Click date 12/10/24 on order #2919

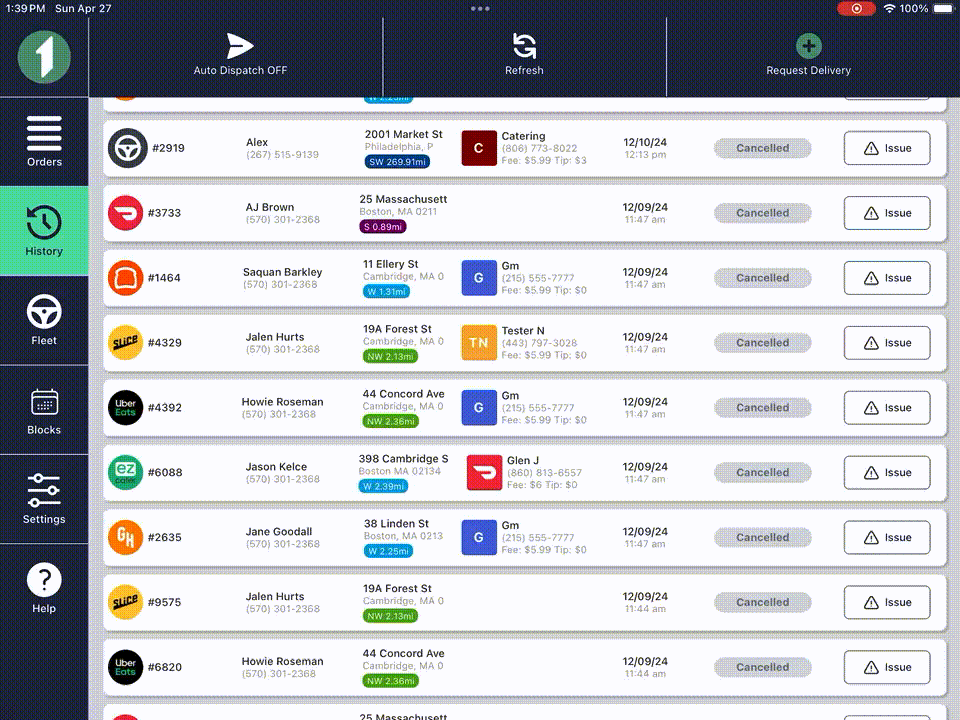point(645,142)
